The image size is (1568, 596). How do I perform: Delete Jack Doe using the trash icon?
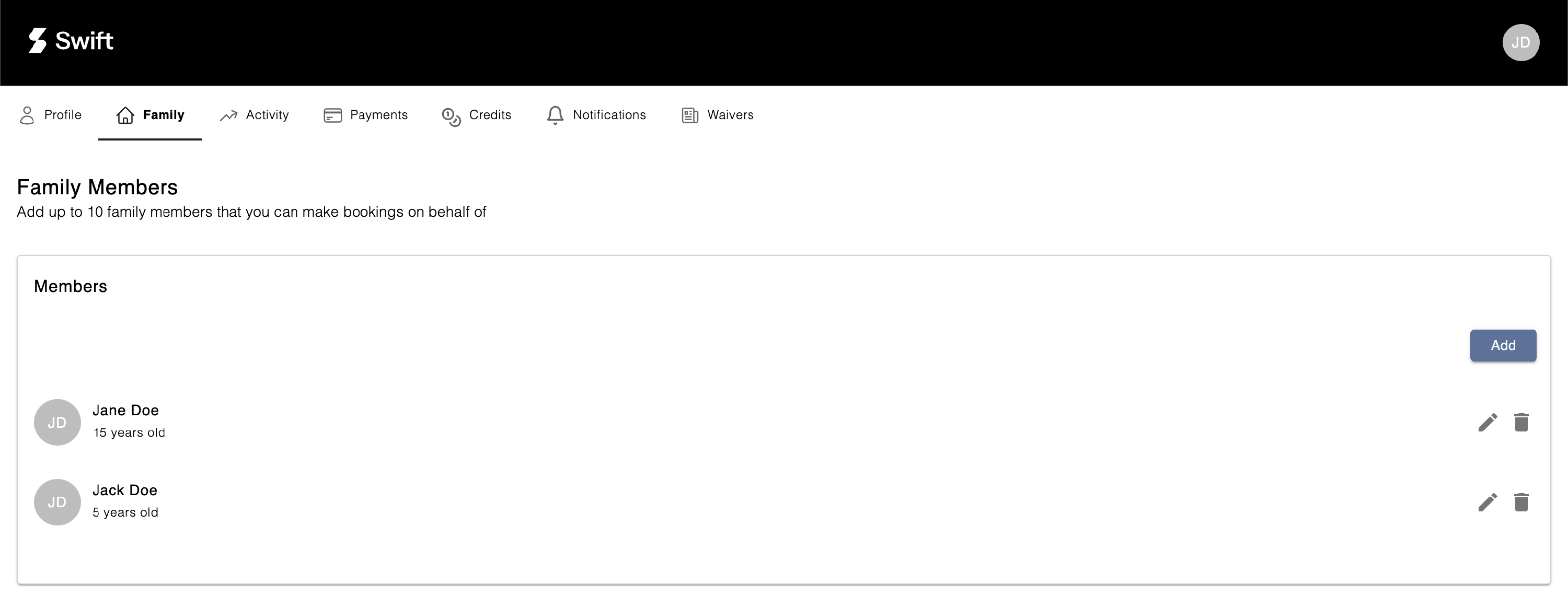coord(1520,502)
